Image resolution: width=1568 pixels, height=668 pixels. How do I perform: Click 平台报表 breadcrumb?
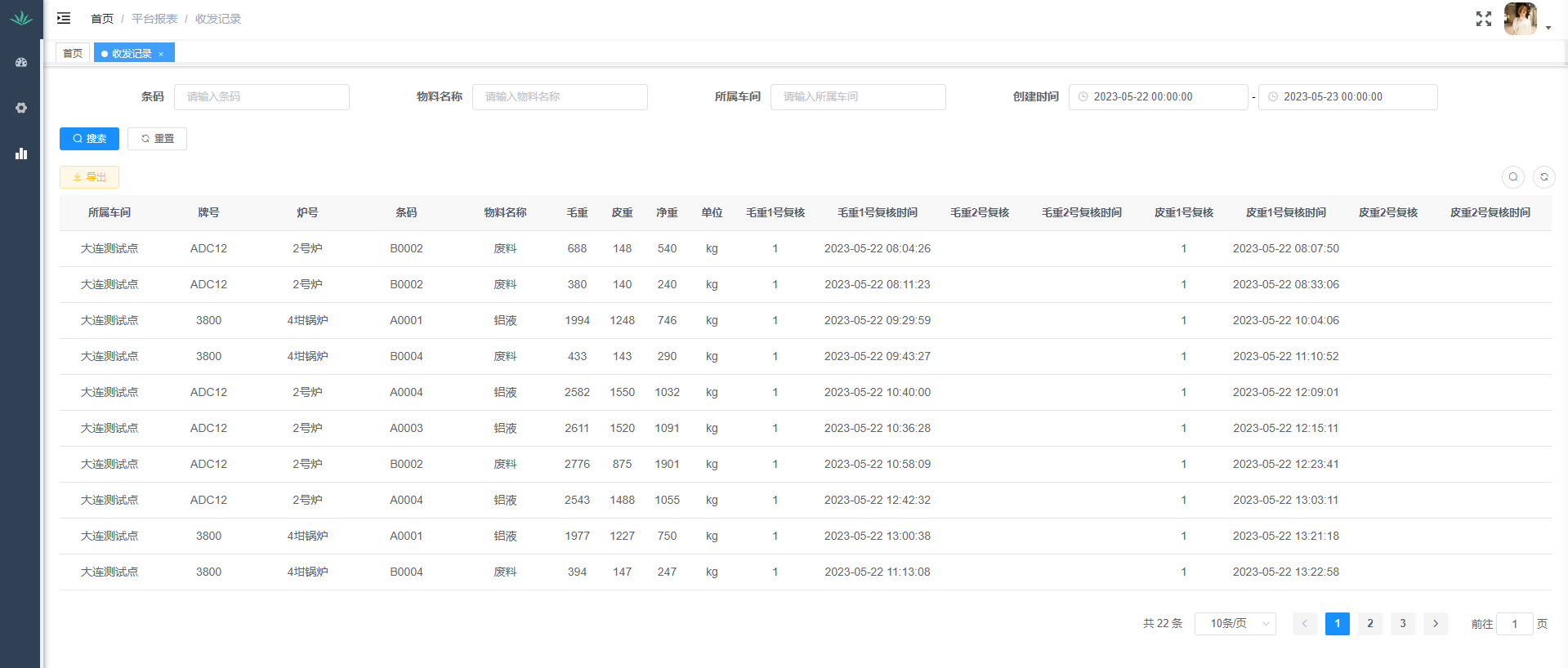pos(154,19)
